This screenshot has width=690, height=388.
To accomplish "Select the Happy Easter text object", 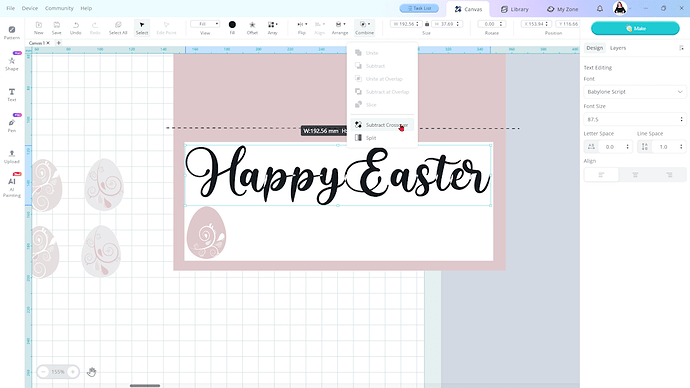I will coord(338,175).
